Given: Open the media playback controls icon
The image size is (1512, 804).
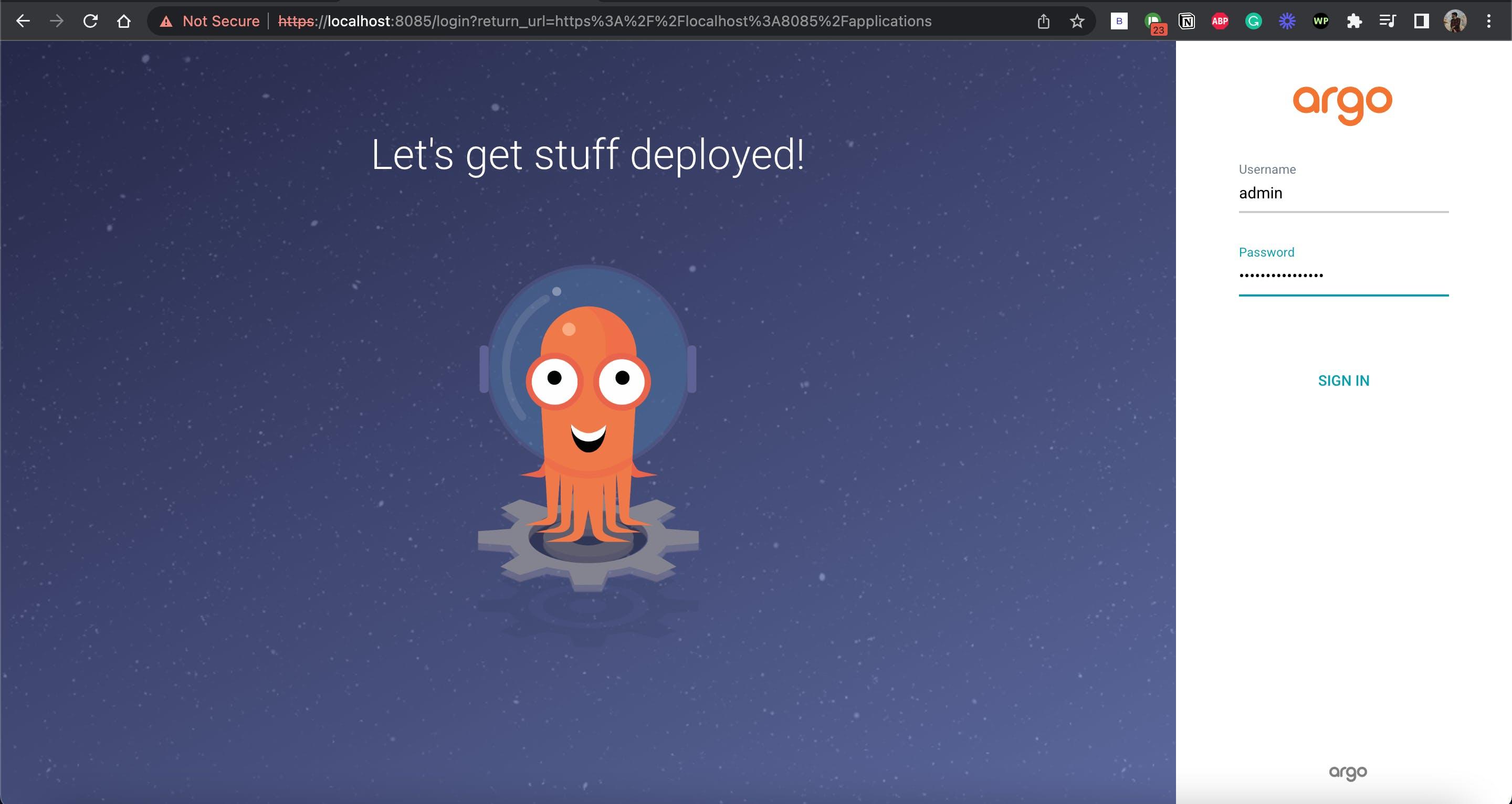Looking at the screenshot, I should pos(1388,20).
